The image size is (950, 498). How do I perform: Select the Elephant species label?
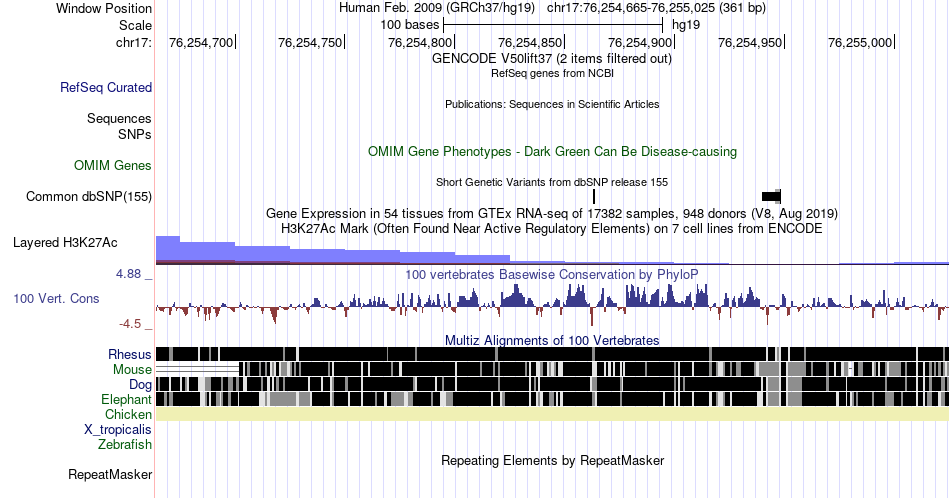pos(126,399)
